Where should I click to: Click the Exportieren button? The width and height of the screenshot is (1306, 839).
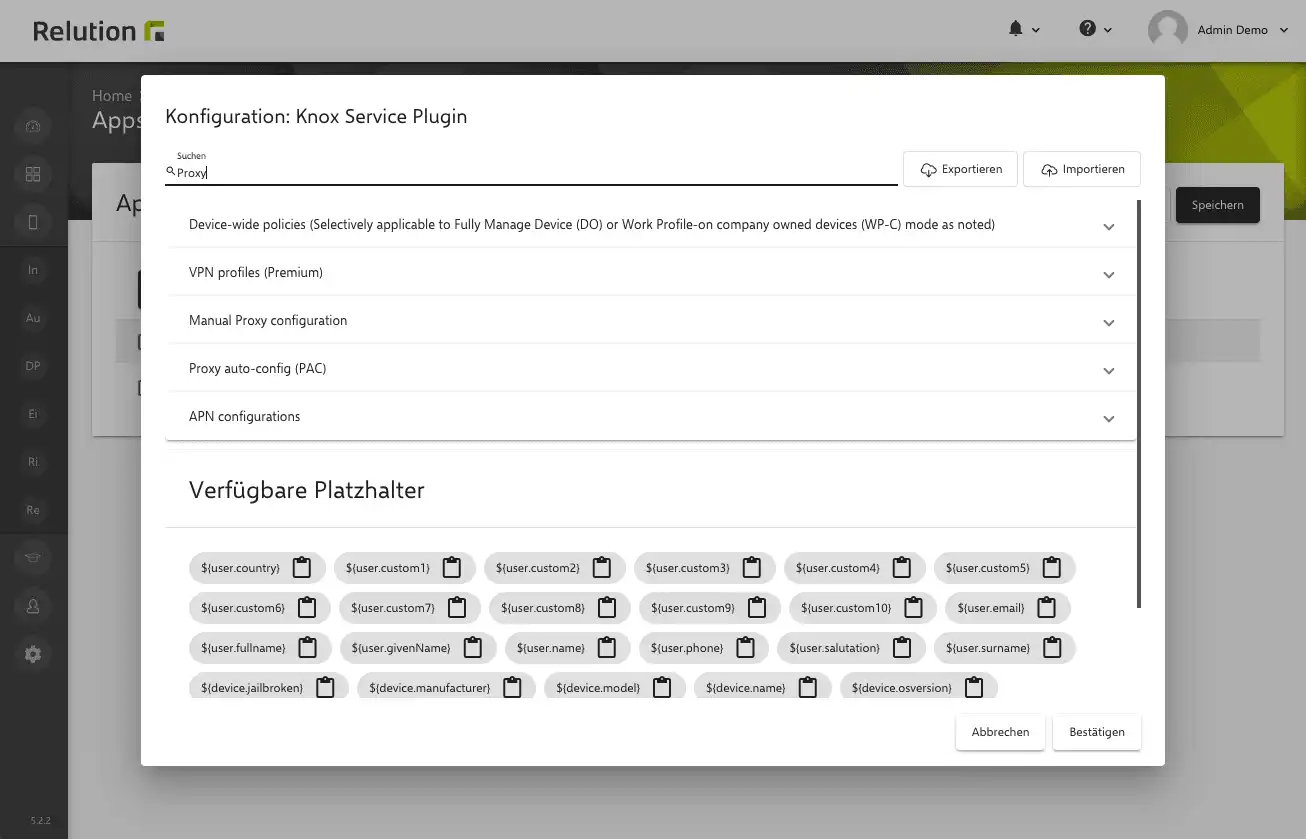point(960,169)
